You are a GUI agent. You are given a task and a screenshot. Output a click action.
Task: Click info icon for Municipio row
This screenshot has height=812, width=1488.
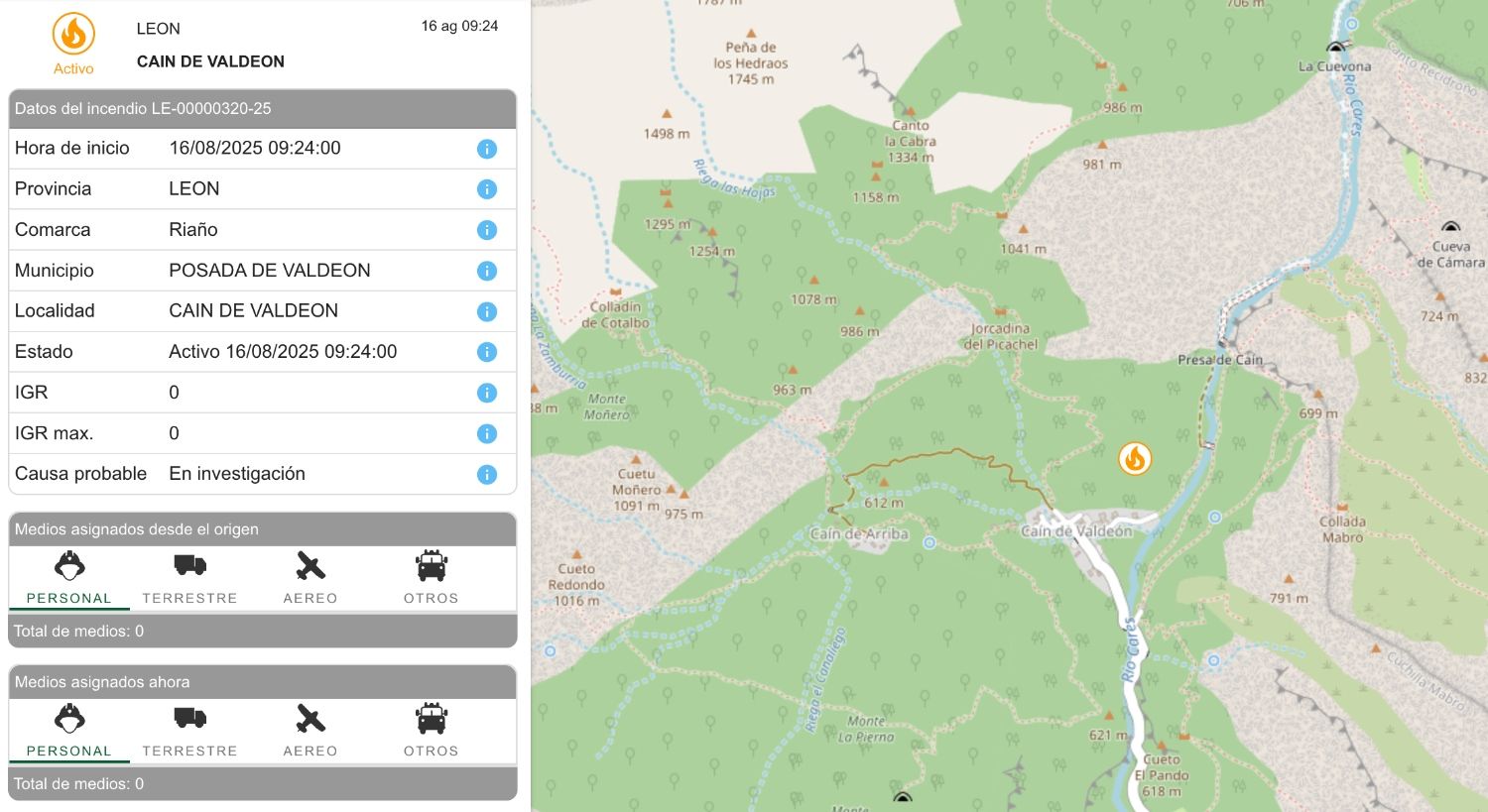486,271
